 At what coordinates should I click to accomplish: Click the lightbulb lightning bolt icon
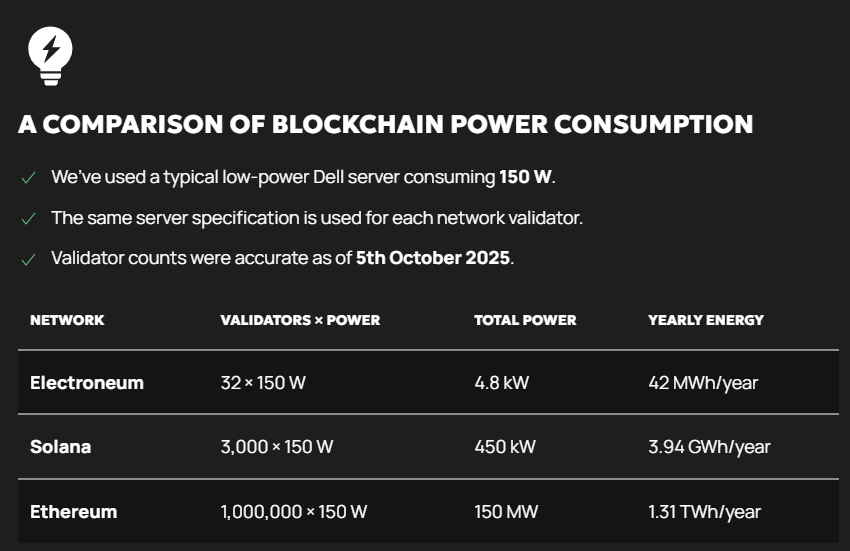[50, 54]
